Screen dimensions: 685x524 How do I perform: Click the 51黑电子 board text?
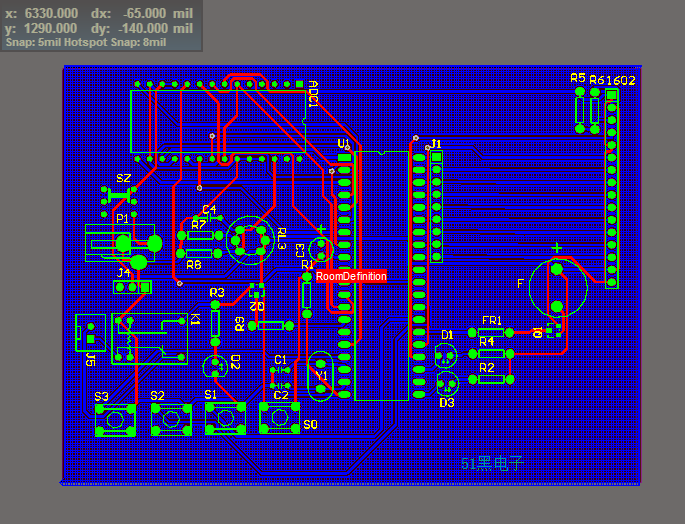[492, 463]
